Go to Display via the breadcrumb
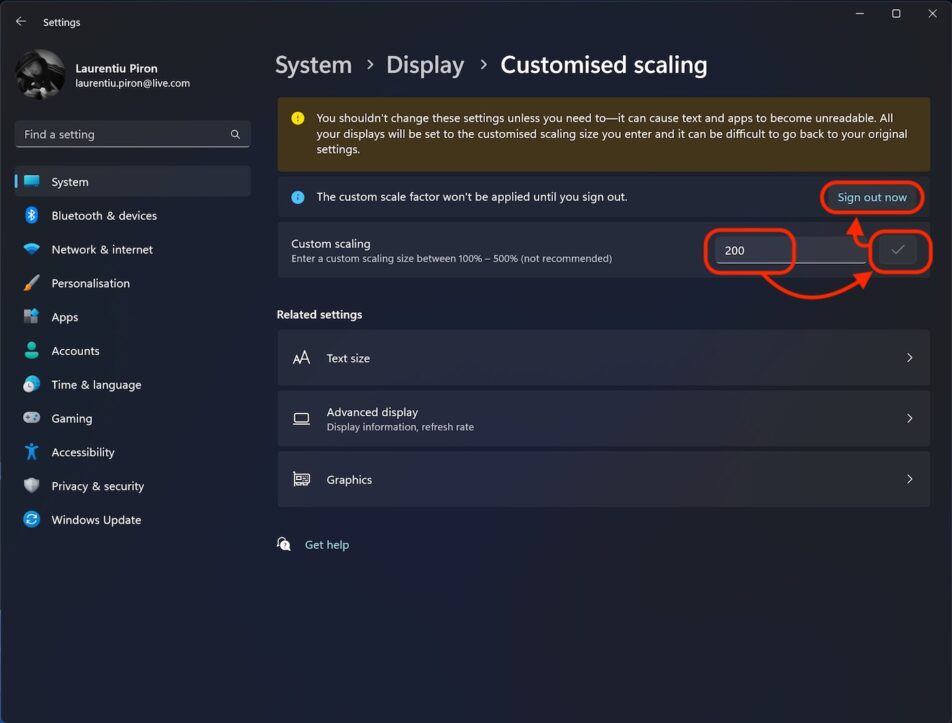Viewport: 952px width, 723px height. 425,64
